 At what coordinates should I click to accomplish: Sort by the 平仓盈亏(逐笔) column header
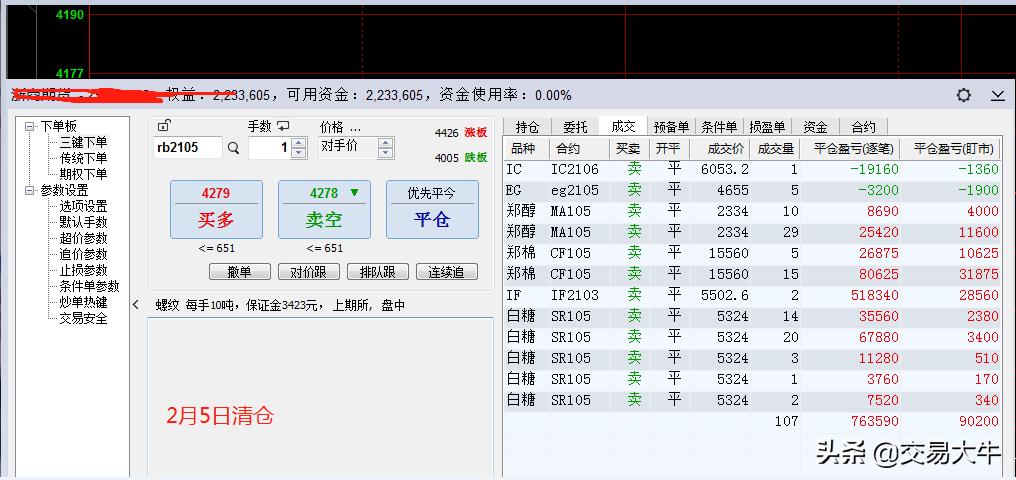click(x=849, y=148)
